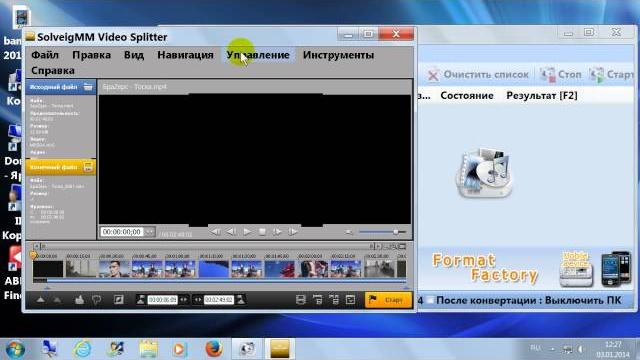The image size is (640, 360).
Task: Click the Set fragment end marker icon
Action: click(x=241, y=300)
